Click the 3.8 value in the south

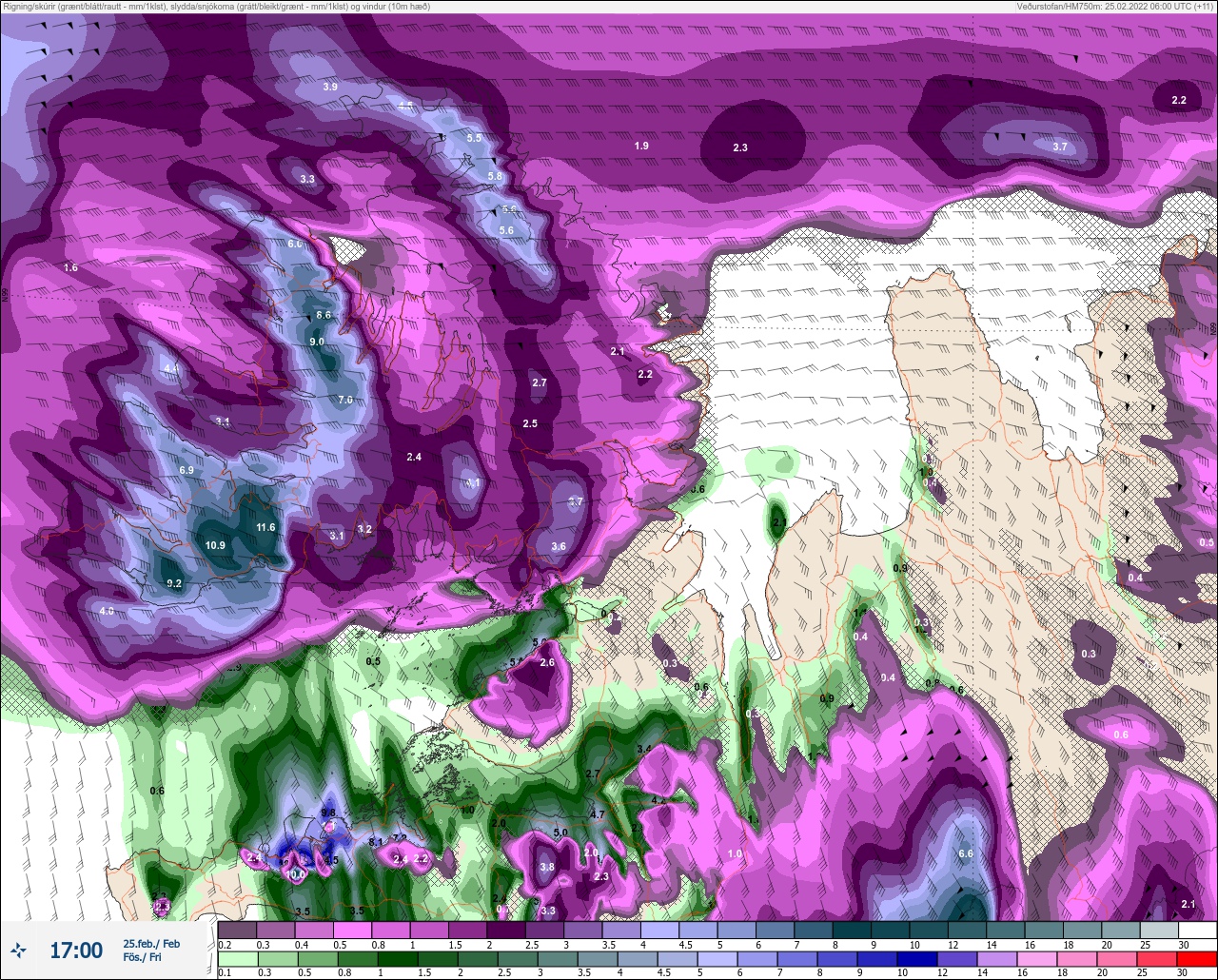coord(547,867)
